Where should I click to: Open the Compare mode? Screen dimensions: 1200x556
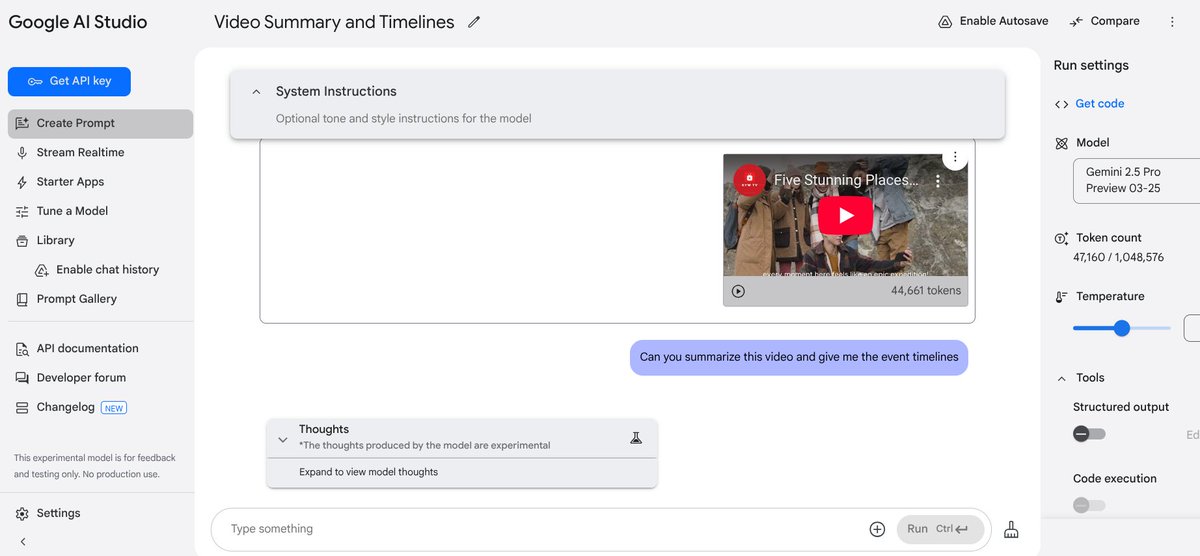click(x=1104, y=21)
